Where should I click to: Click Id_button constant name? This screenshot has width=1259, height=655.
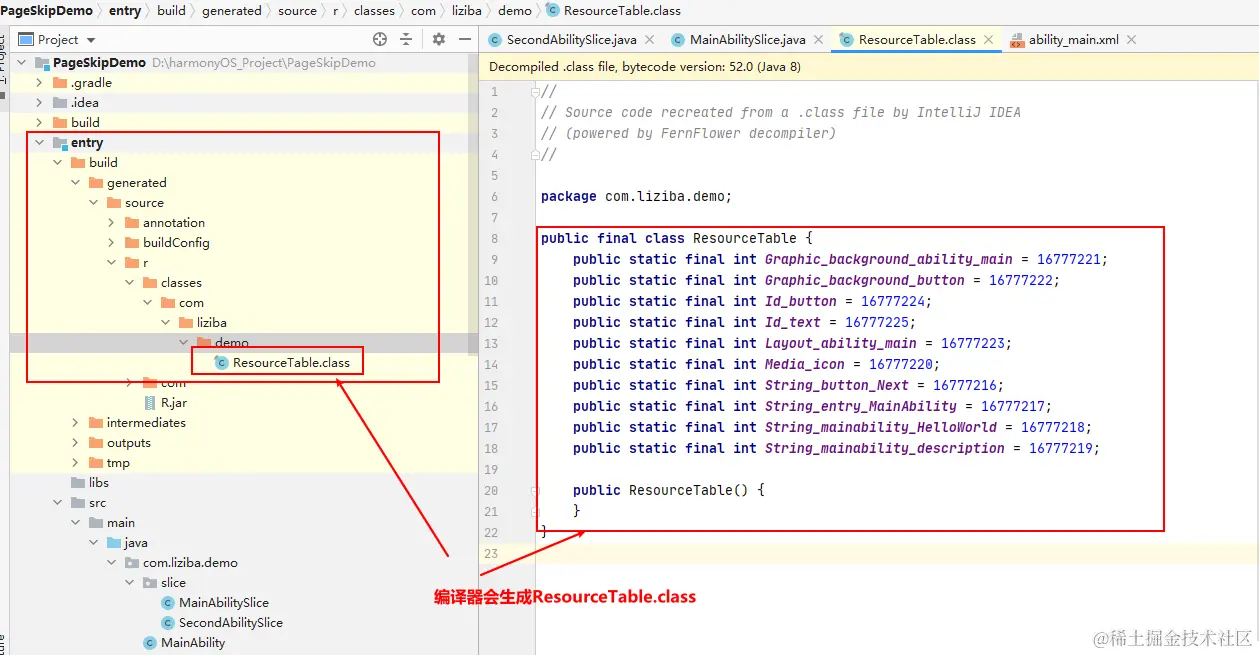point(801,301)
